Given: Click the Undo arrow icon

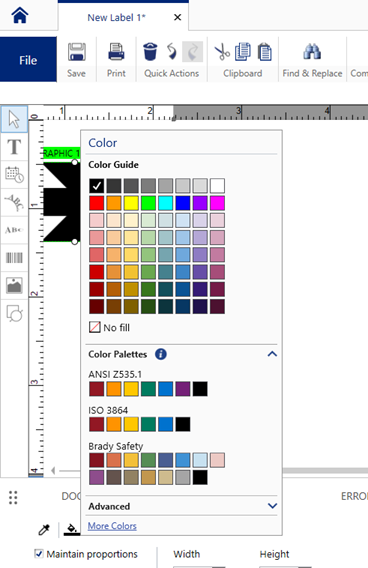Looking at the screenshot, I should (x=172, y=51).
